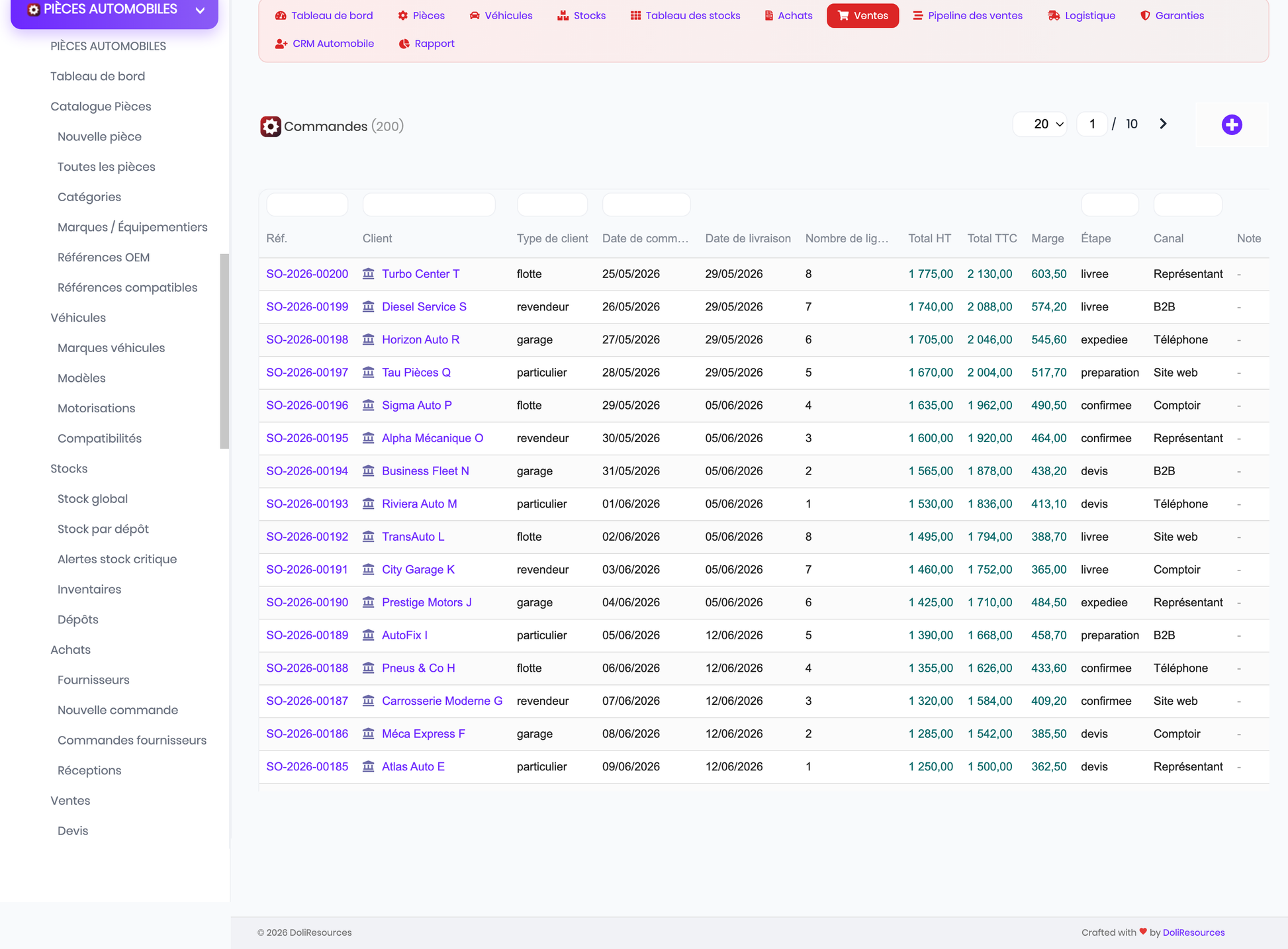
Task: Click company icon beside Business Fleet N
Action: pos(369,471)
